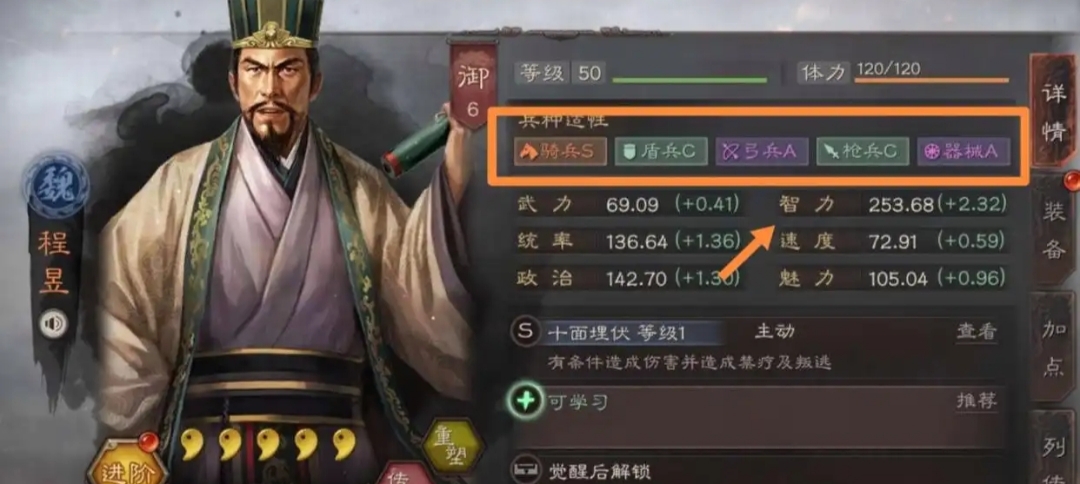Viewport: 1080px width, 484px height.
Task: Open the 列传 biography tab
Action: coord(1055,447)
